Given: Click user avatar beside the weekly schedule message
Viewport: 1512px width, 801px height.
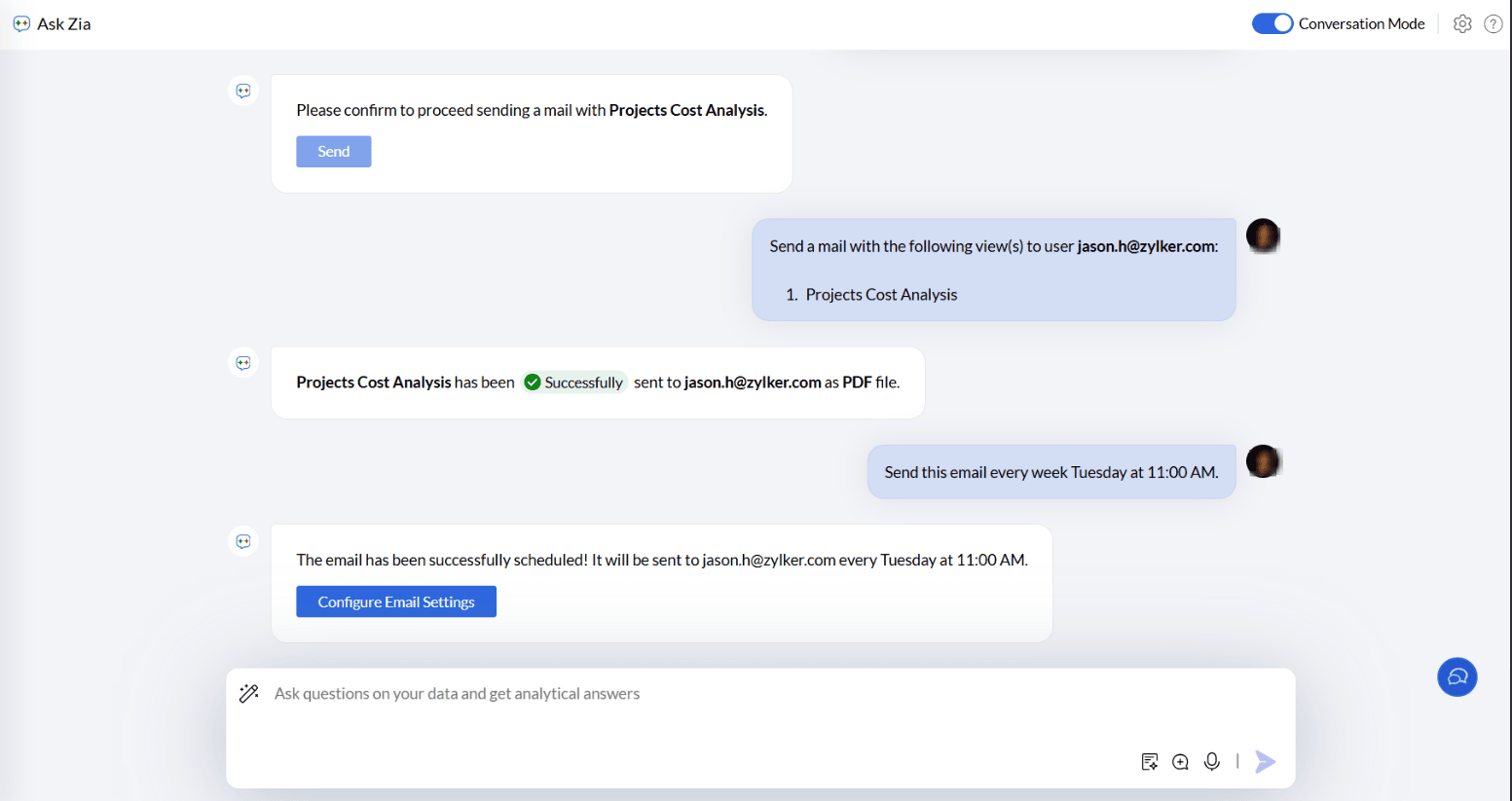Looking at the screenshot, I should click(x=1263, y=461).
